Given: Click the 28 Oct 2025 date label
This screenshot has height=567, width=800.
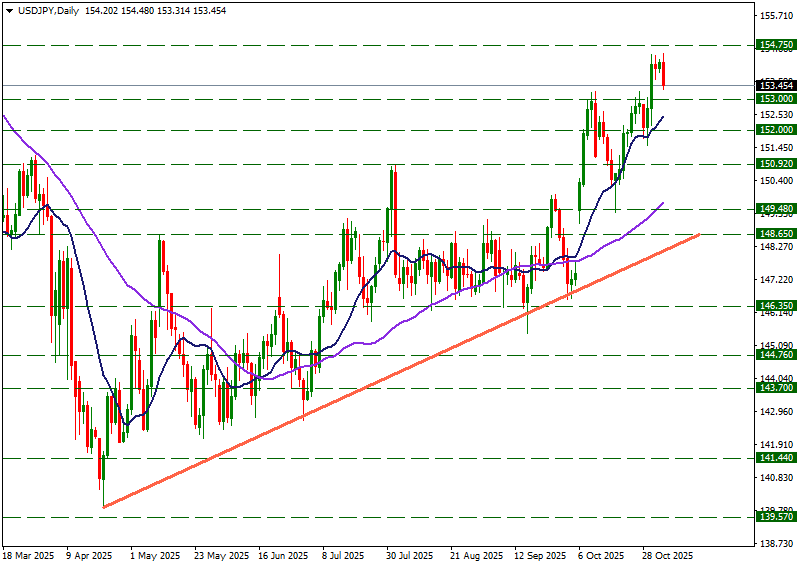Looking at the screenshot, I should [x=667, y=555].
